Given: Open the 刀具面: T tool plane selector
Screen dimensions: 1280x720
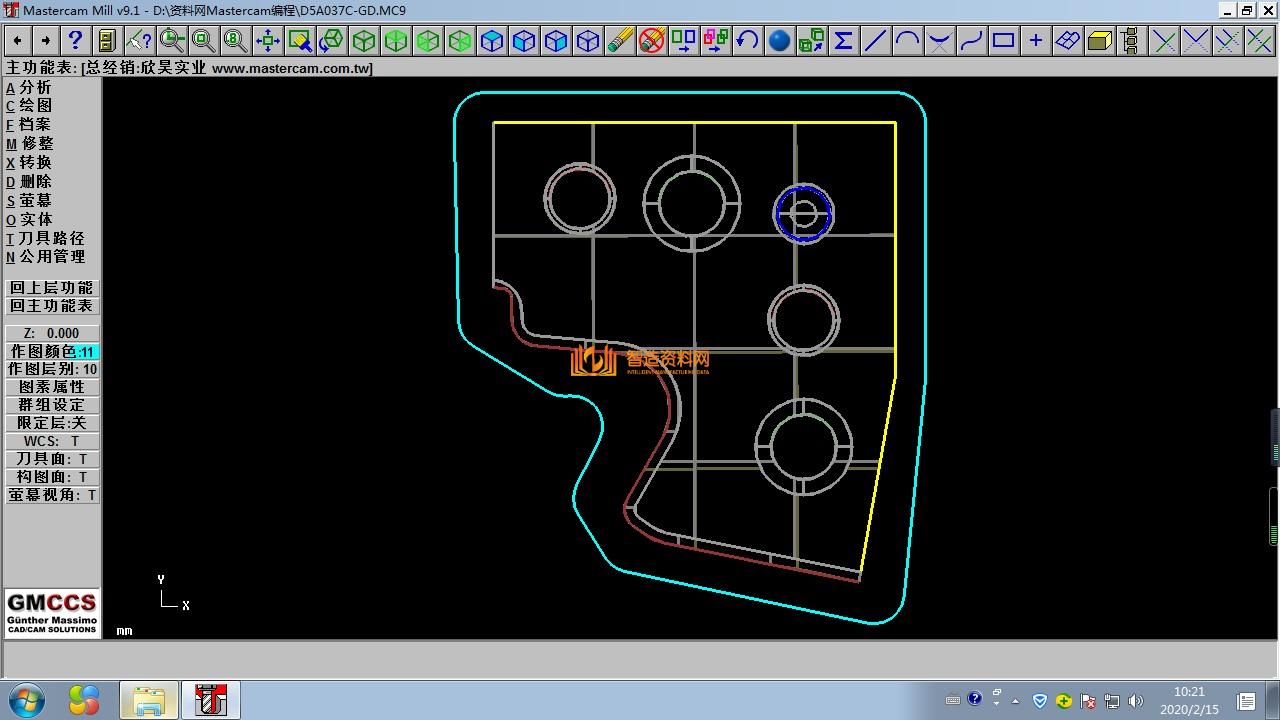Looking at the screenshot, I should point(52,459).
